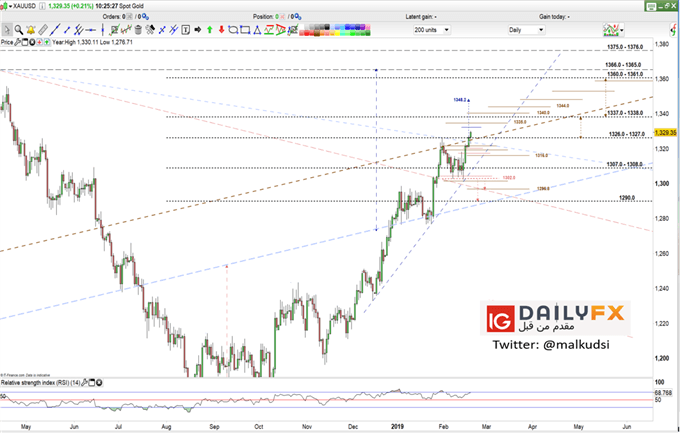This screenshot has width=680, height=433.
Task: Open Price panel wrench settings
Action: pyautogui.click(x=18, y=42)
